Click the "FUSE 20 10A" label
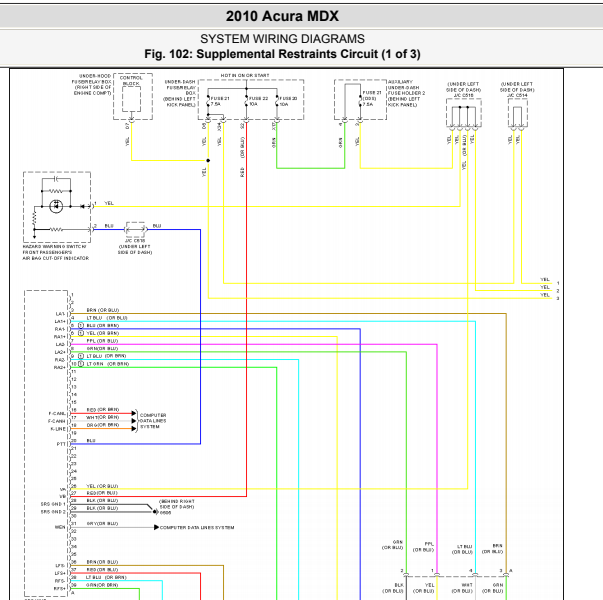Viewport: 603px width, 600px height. 288,101
